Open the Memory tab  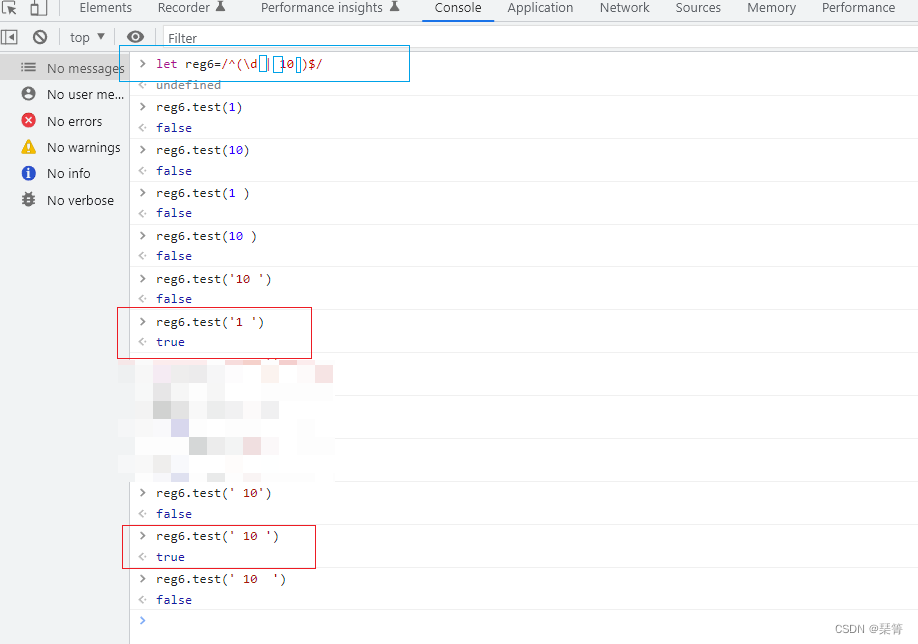pyautogui.click(x=771, y=8)
